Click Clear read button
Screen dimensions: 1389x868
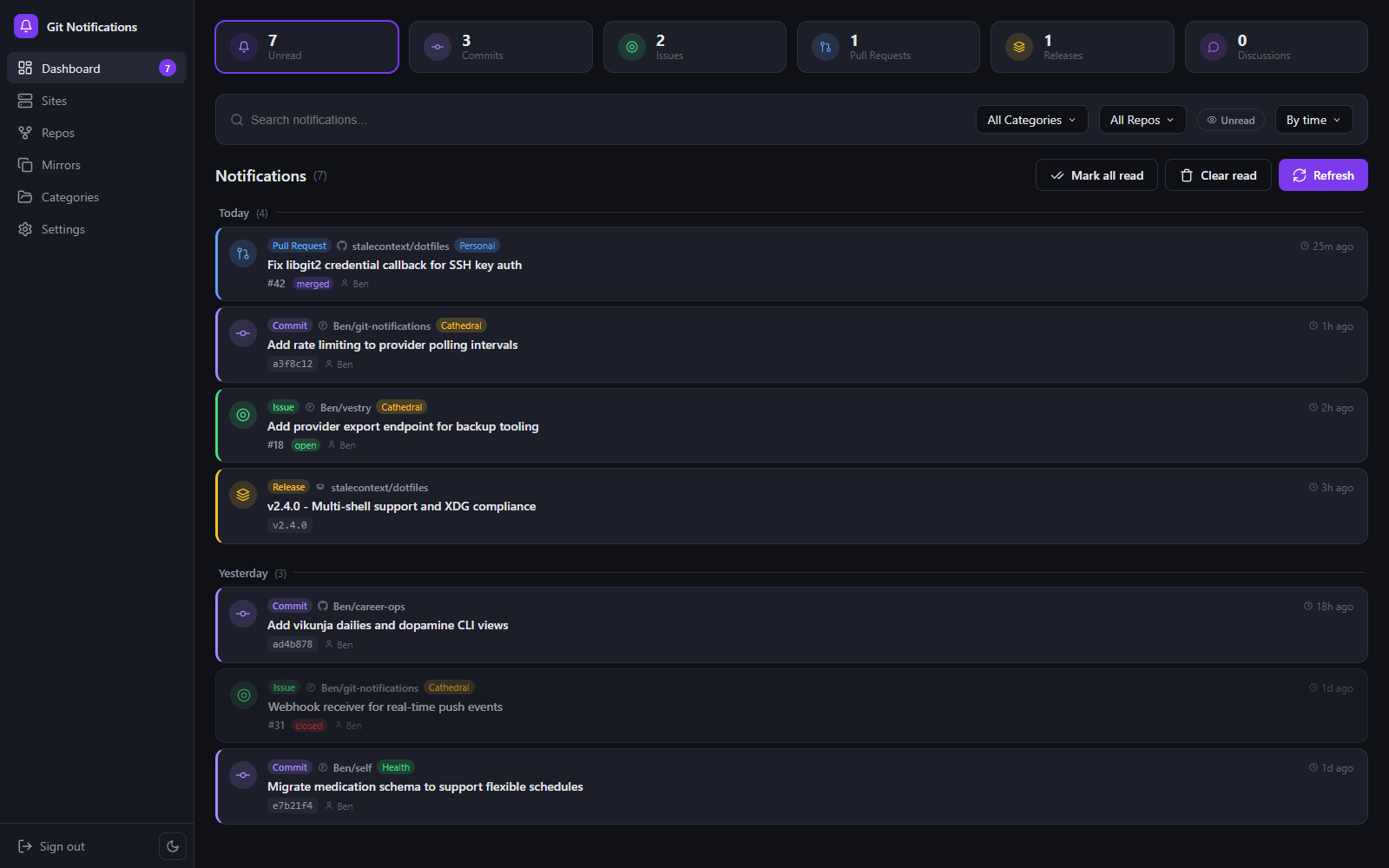[x=1218, y=175]
